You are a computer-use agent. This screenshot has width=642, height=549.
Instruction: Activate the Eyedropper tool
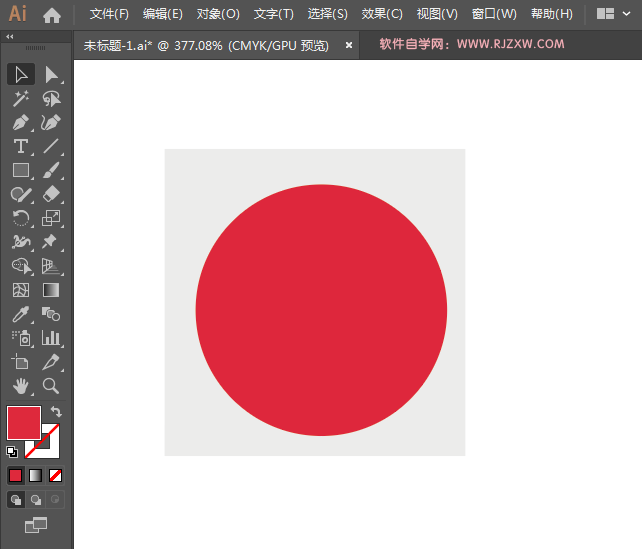point(20,314)
